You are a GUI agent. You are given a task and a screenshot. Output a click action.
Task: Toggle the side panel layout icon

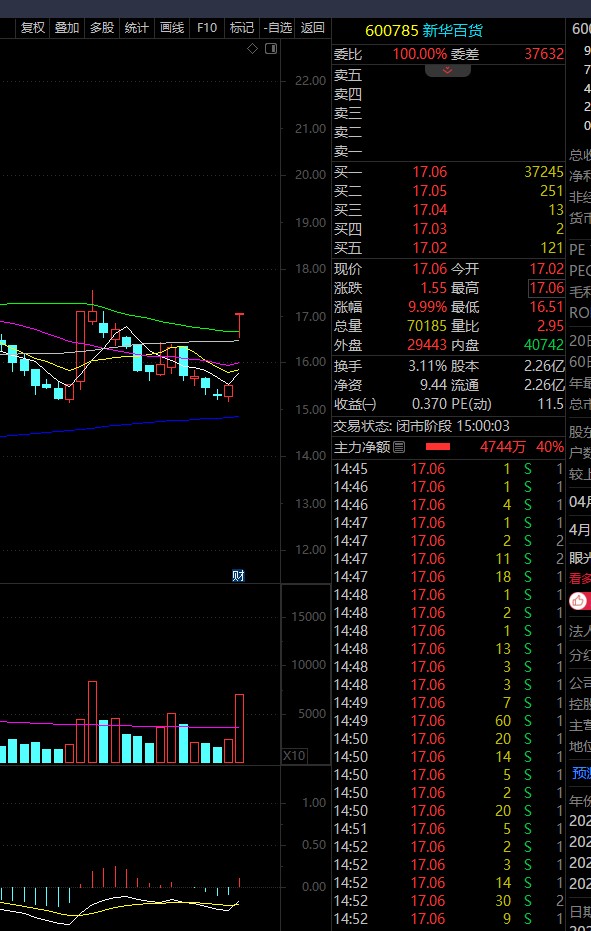tap(271, 49)
